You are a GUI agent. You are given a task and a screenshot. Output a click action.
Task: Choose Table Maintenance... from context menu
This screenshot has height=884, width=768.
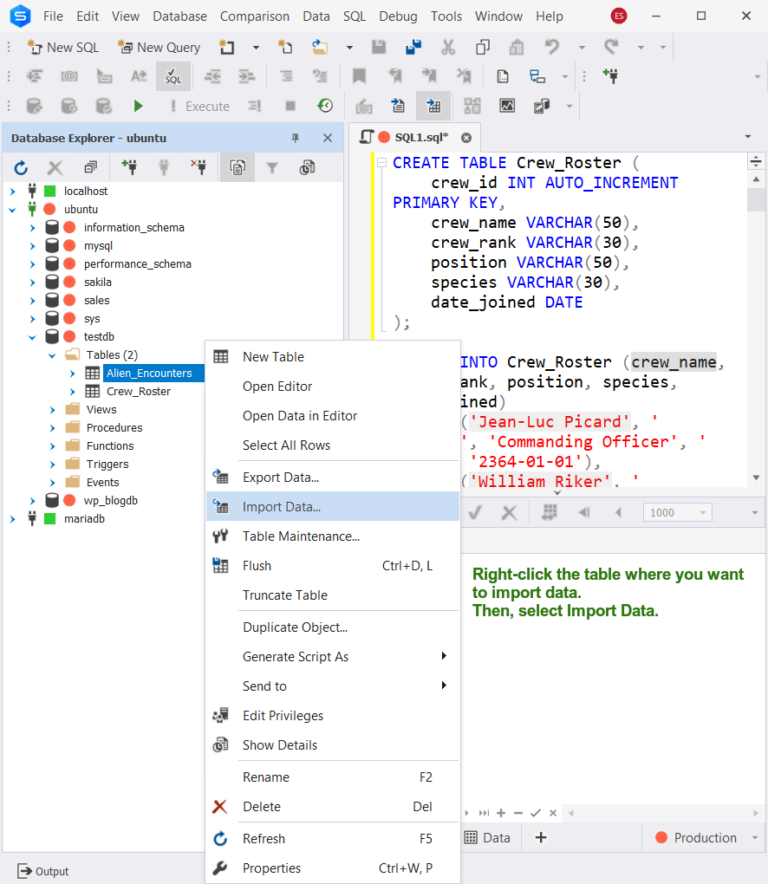333,536
